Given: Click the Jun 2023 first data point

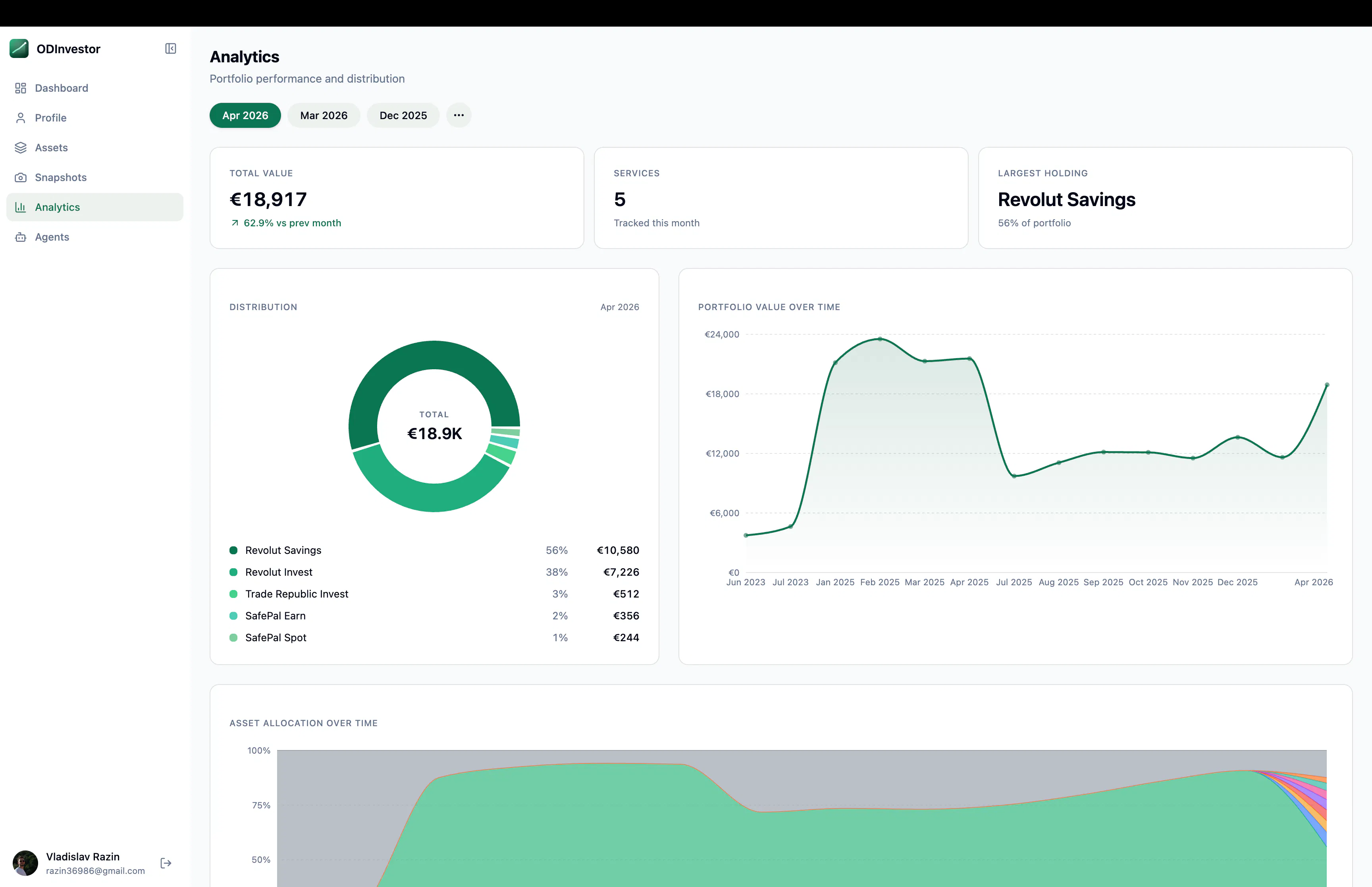Looking at the screenshot, I should [746, 535].
